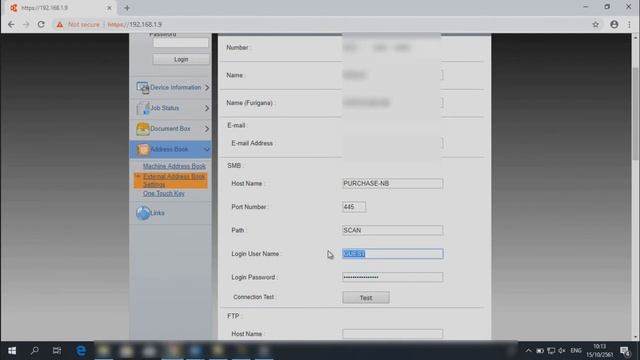Expand Document Box menu chevron
The height and width of the screenshot is (360, 640).
[207, 129]
